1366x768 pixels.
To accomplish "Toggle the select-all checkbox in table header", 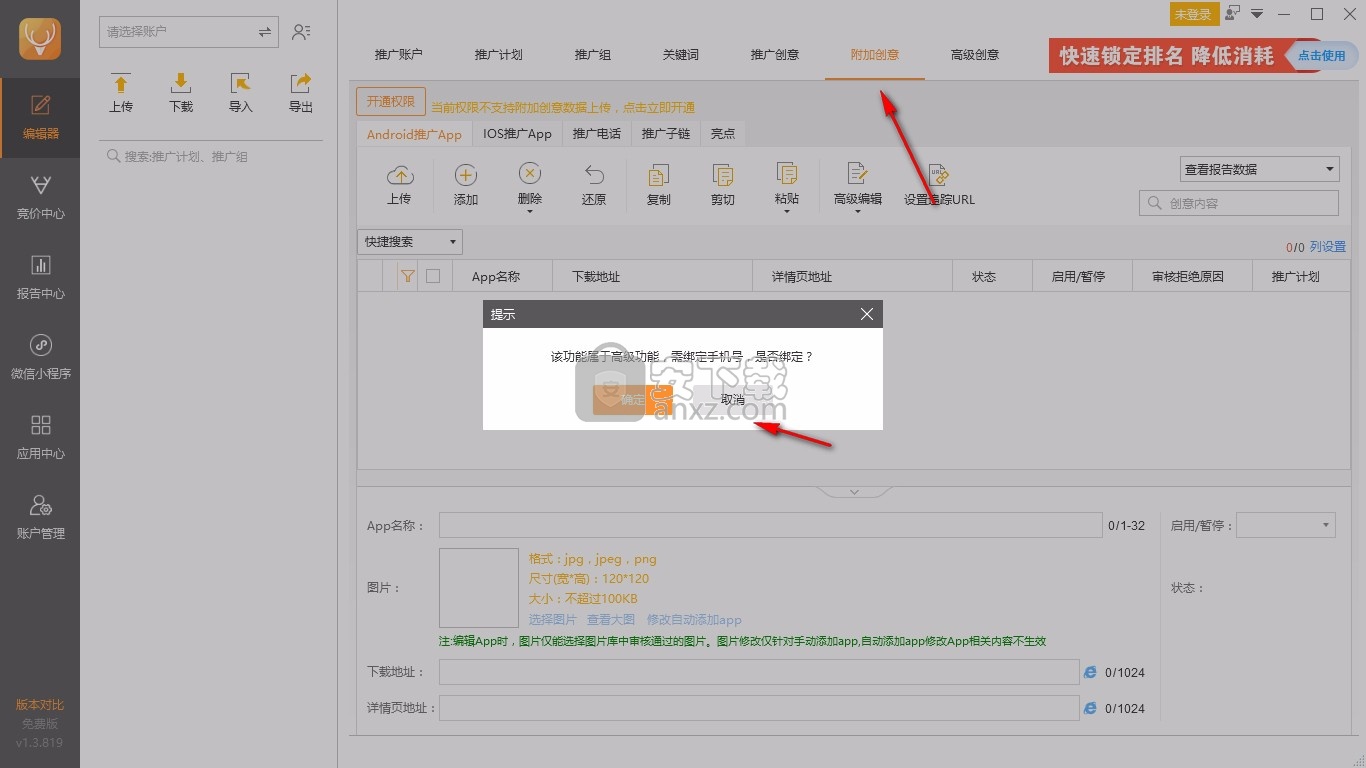I will coord(433,276).
